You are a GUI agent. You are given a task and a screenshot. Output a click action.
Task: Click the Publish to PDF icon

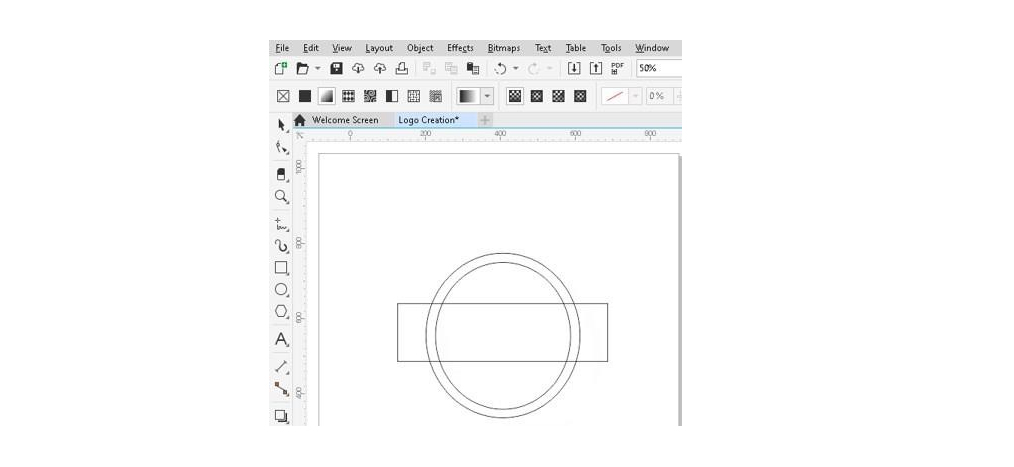(617, 68)
